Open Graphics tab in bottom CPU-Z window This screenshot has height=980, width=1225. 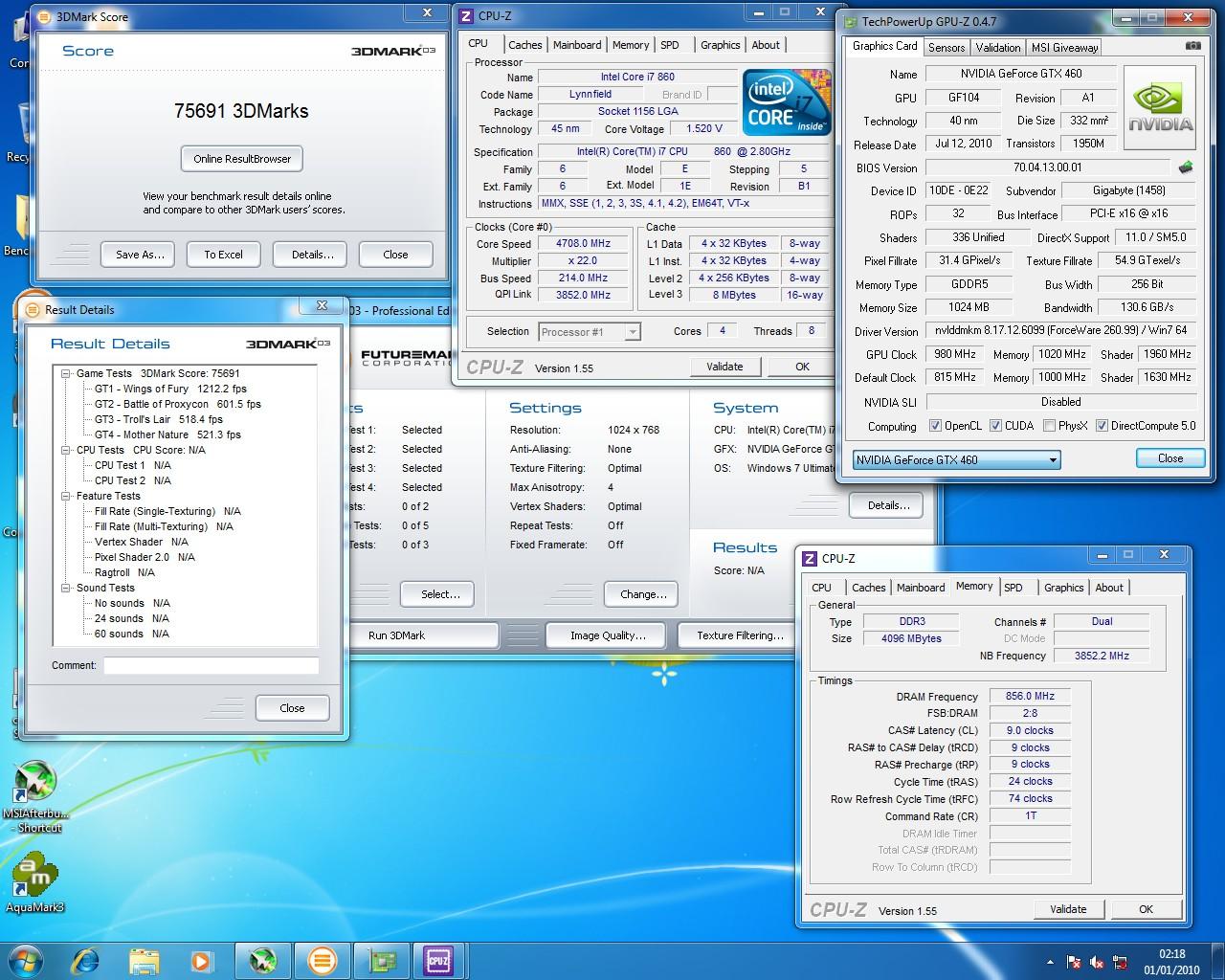pyautogui.click(x=1063, y=588)
